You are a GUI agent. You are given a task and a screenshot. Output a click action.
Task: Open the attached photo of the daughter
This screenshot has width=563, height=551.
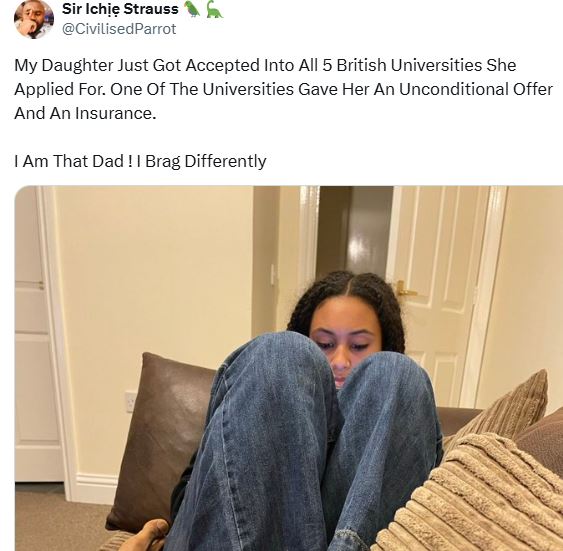pos(289,368)
